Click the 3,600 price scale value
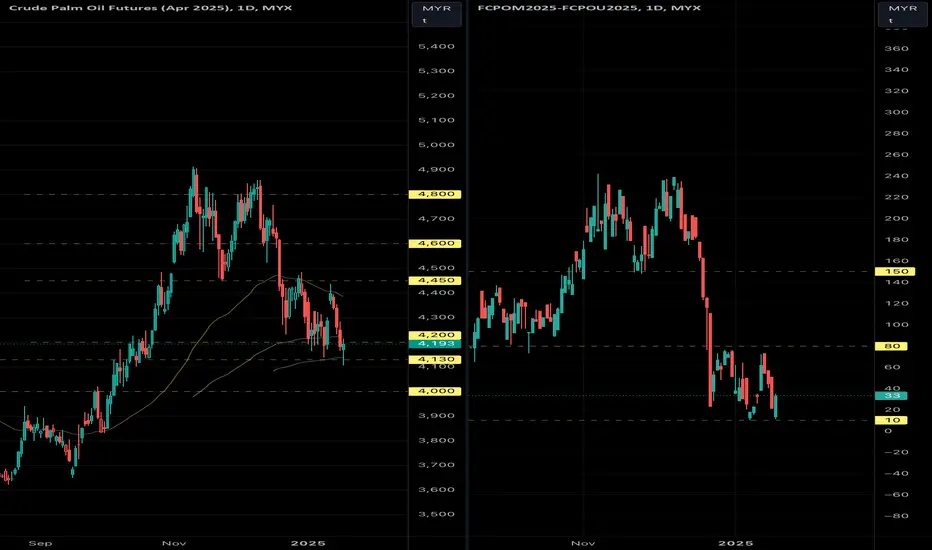 436,490
